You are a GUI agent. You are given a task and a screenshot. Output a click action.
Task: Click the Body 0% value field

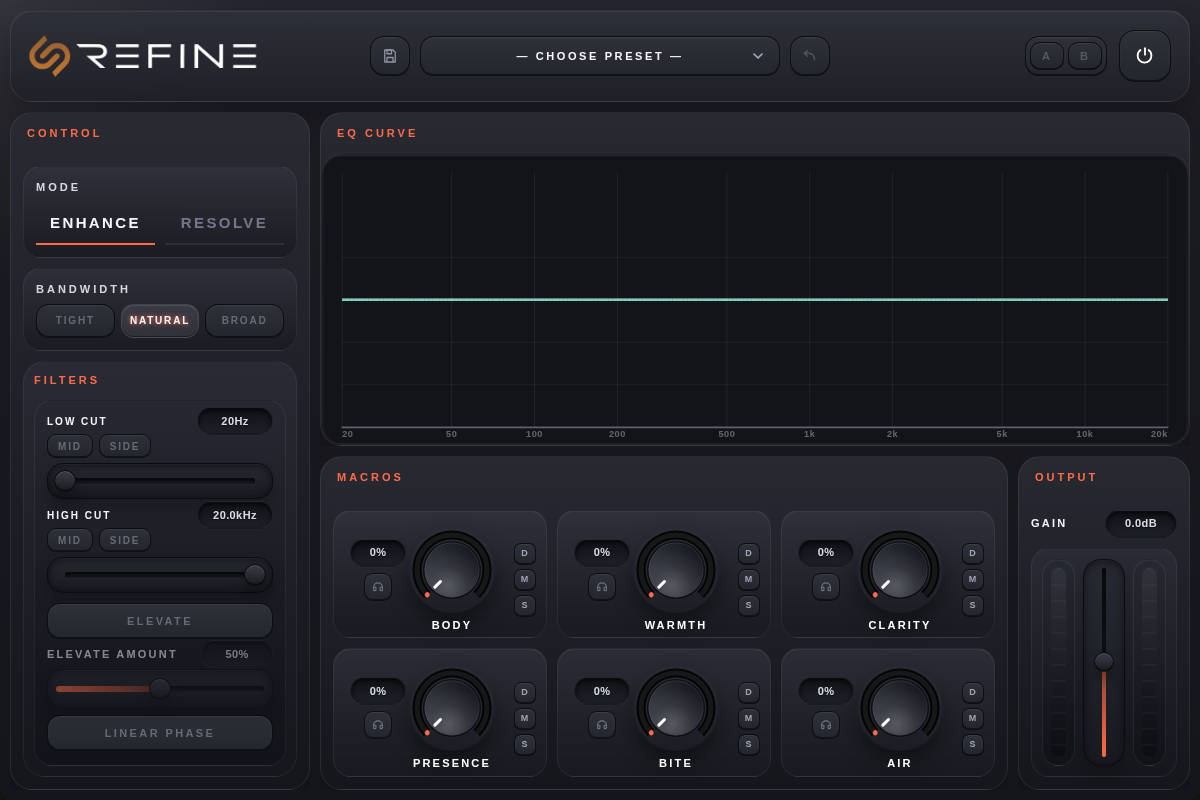point(378,552)
